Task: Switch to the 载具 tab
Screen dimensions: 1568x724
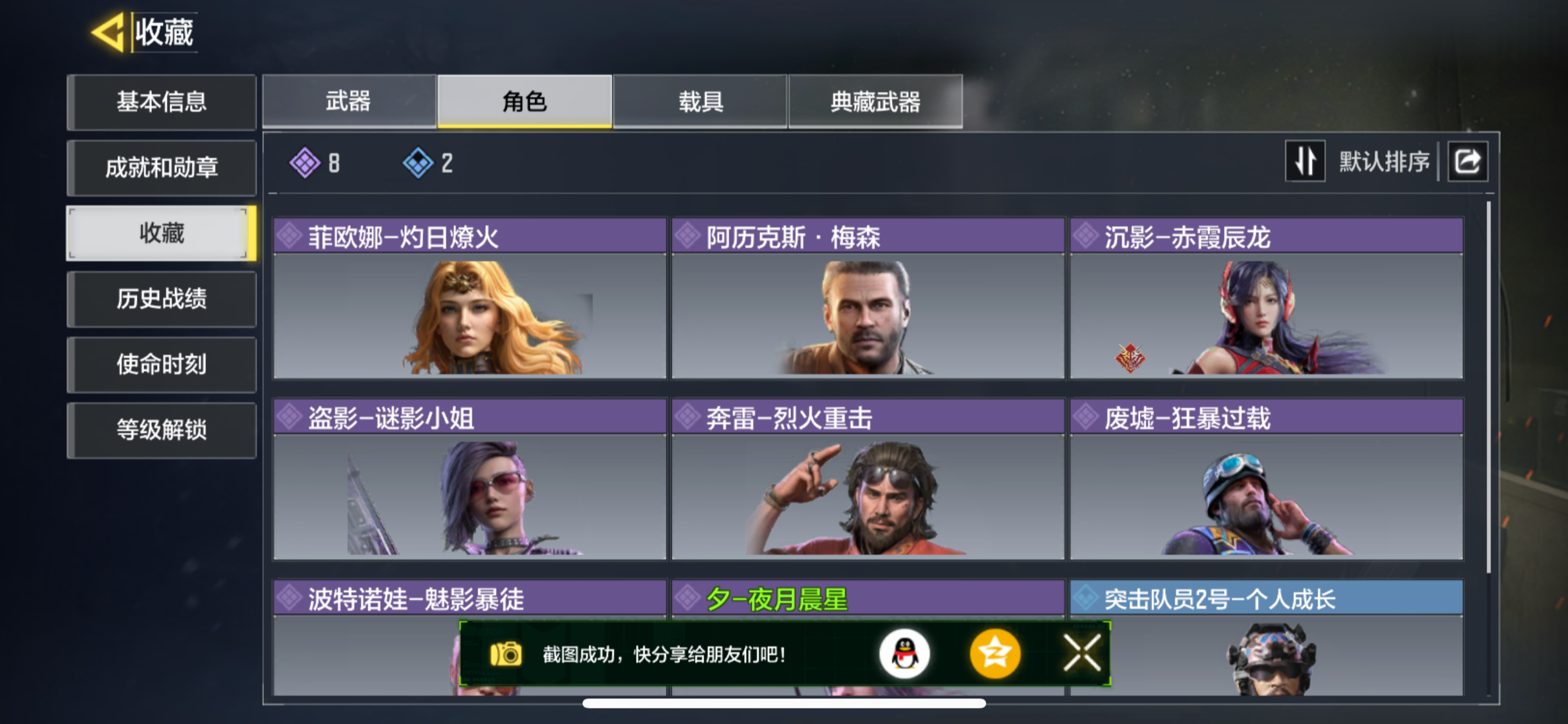Action: tap(700, 102)
